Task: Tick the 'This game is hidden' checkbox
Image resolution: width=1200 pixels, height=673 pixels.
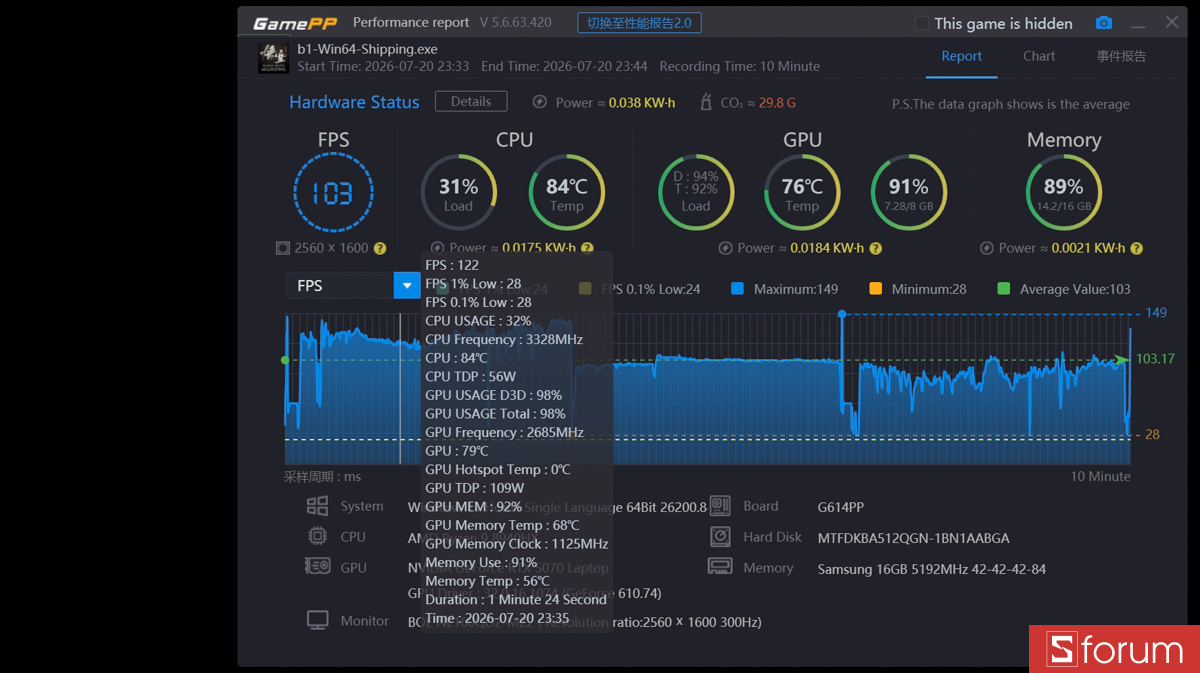Action: pos(922,23)
